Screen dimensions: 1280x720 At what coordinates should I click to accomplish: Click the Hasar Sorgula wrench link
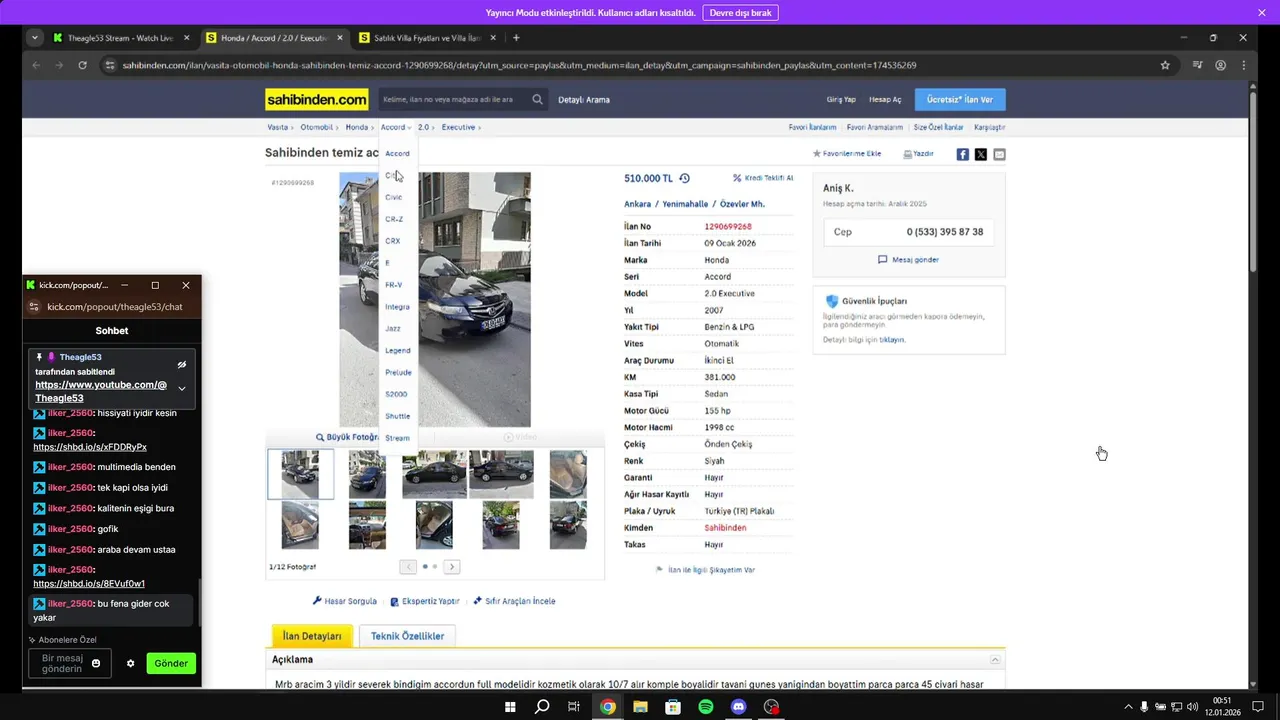pyautogui.click(x=344, y=601)
